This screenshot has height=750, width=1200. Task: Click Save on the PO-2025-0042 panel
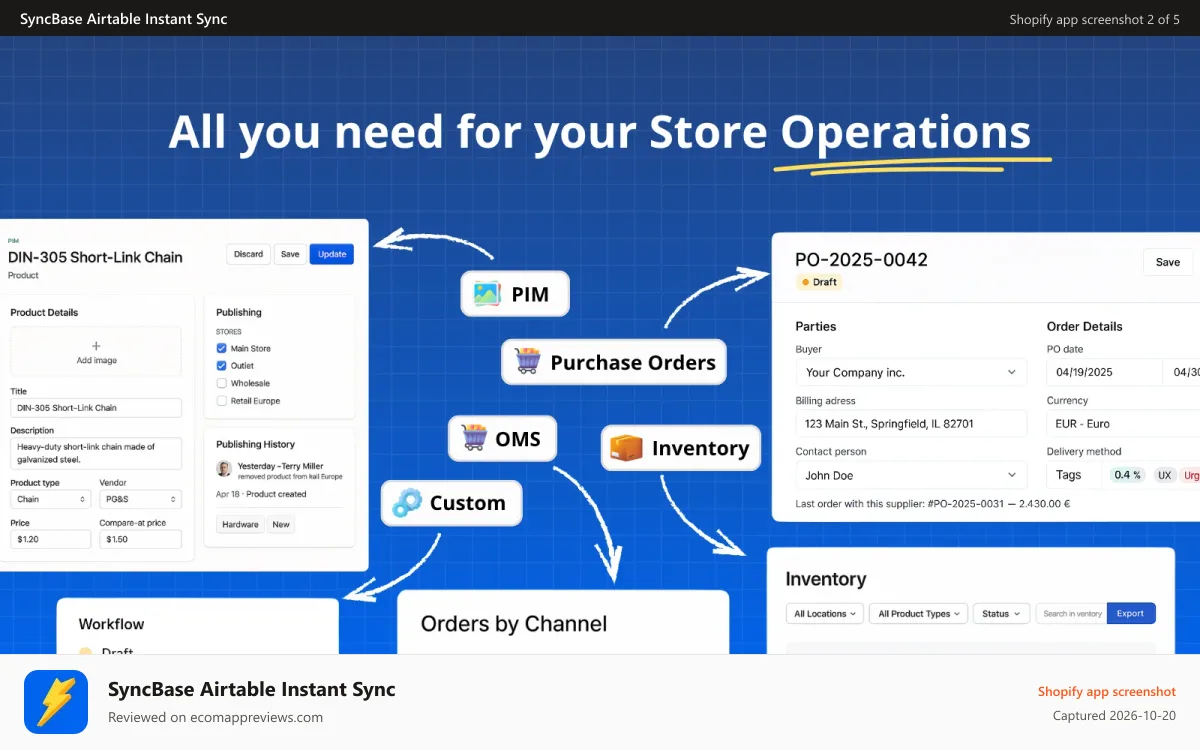coord(1168,262)
